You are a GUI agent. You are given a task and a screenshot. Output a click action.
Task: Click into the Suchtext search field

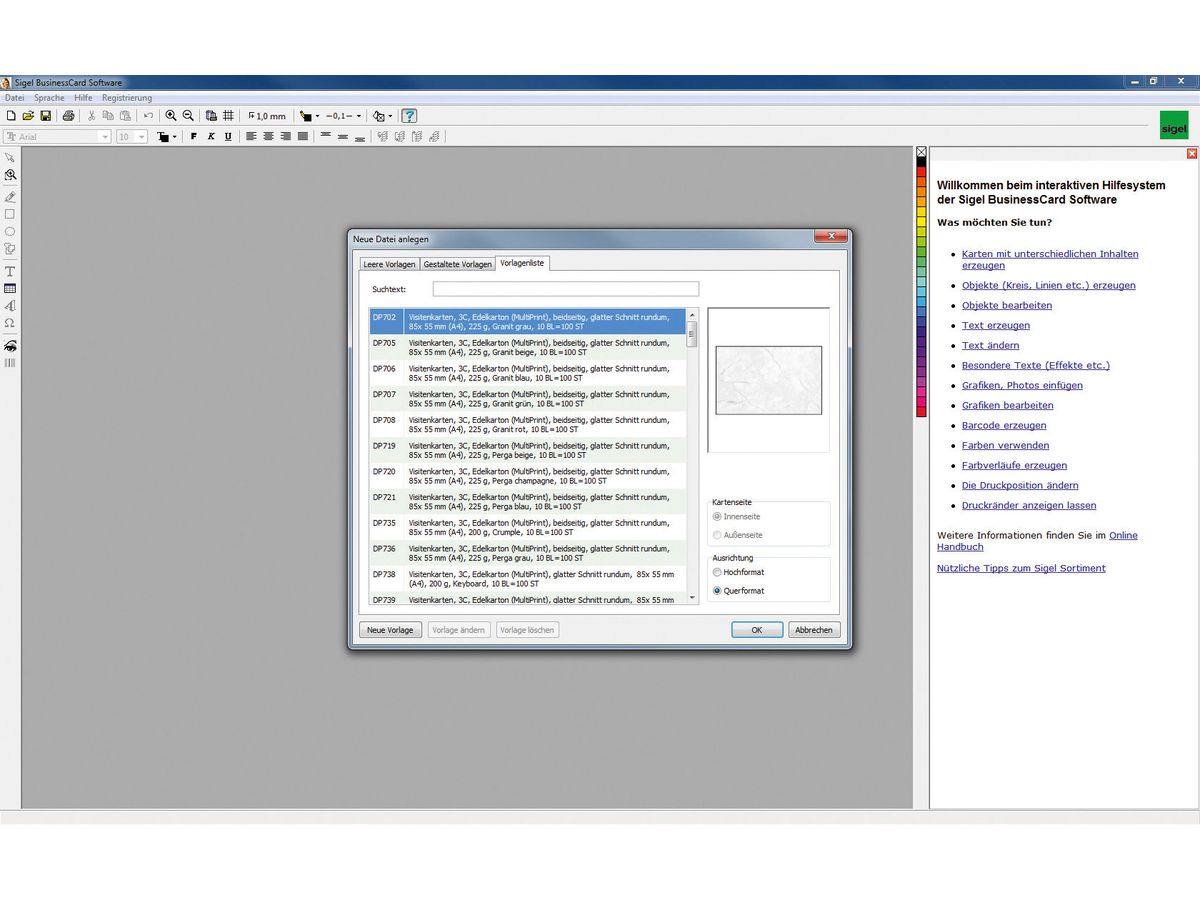point(565,289)
